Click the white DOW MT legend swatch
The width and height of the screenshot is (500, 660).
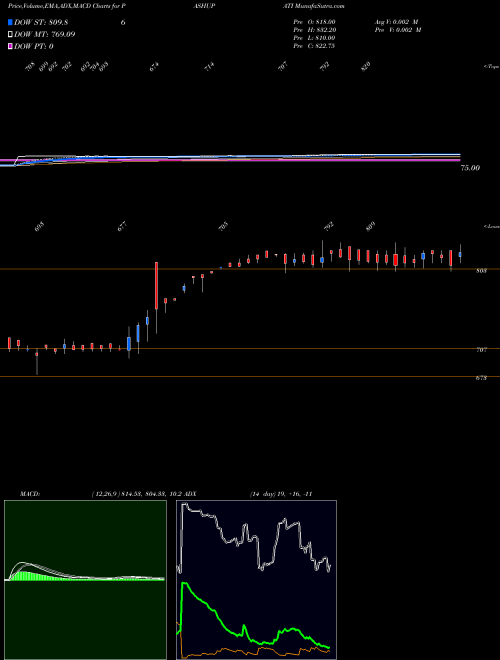click(10, 34)
